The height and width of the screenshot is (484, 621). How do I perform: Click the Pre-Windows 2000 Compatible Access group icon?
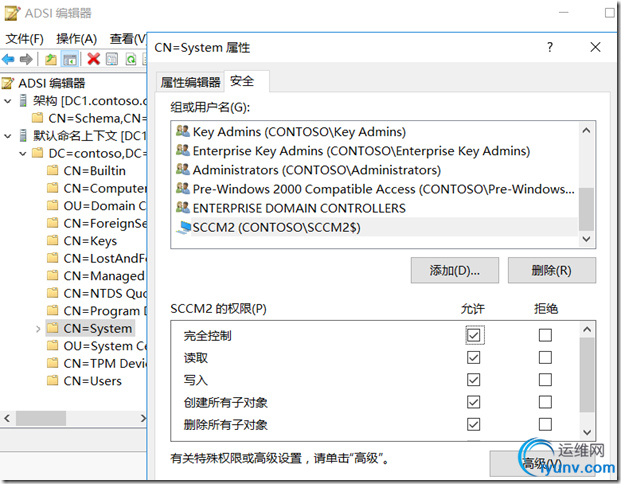click(x=183, y=188)
